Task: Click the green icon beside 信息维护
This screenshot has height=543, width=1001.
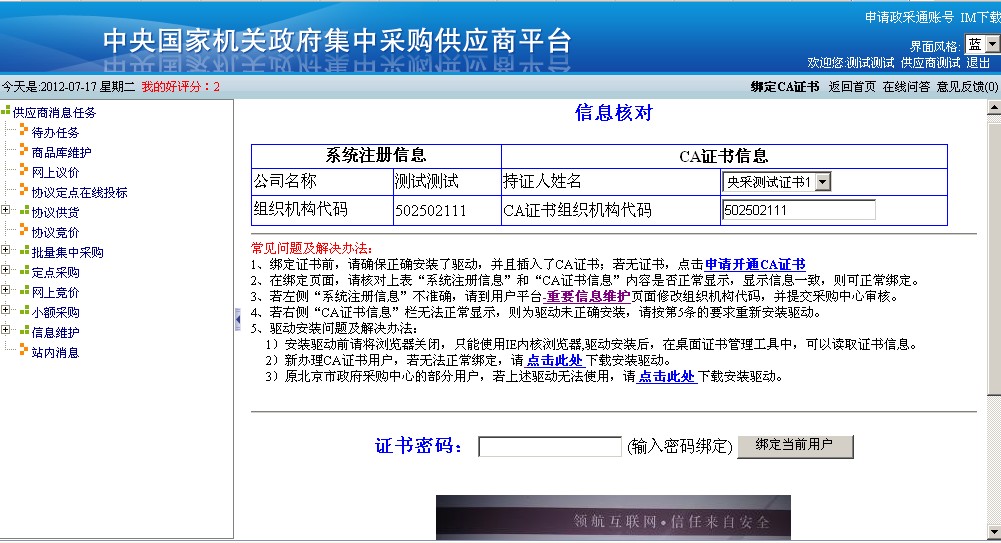Action: tap(24, 332)
